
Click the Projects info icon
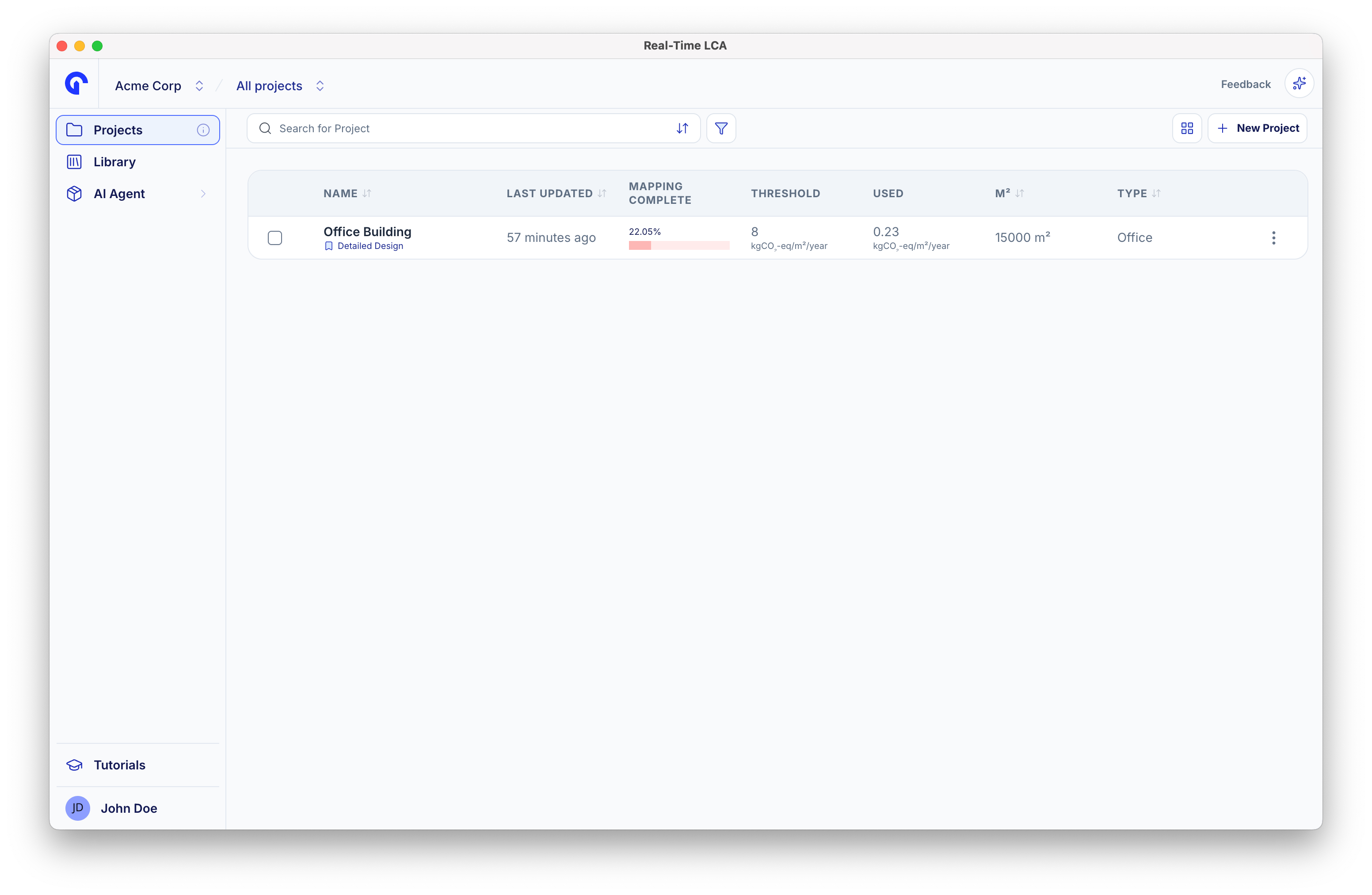(x=203, y=130)
